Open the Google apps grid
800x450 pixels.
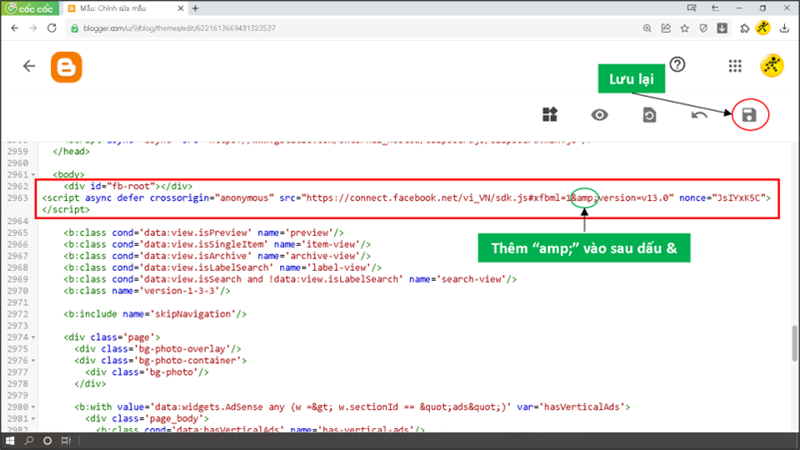pos(735,66)
